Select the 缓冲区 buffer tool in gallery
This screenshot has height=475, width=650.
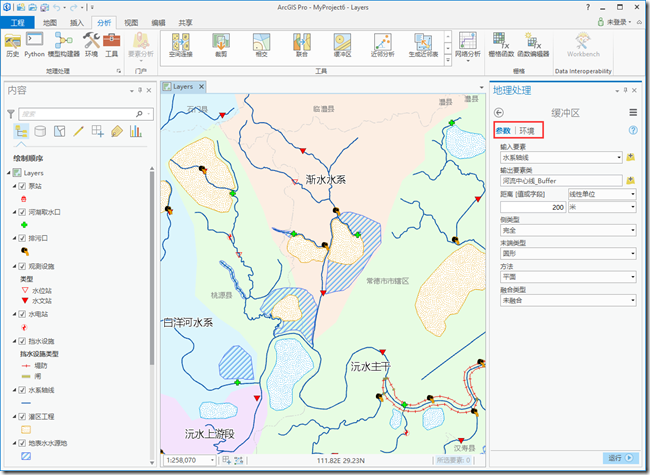click(342, 45)
